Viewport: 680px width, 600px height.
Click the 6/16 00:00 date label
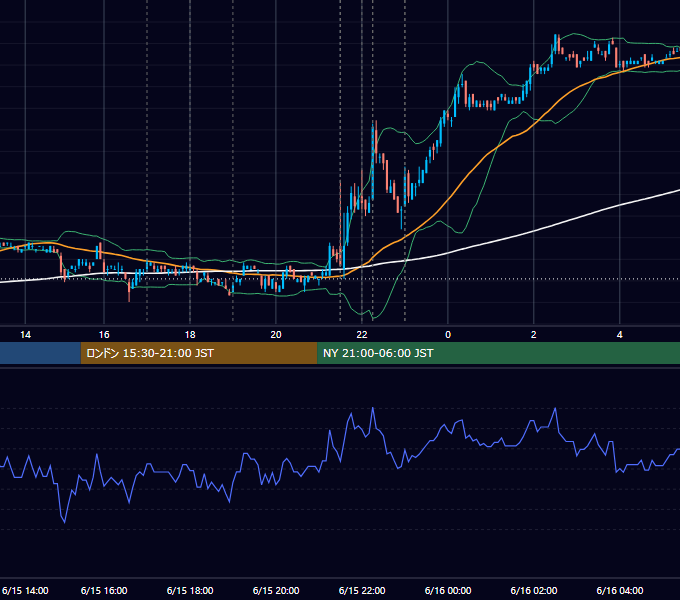tap(448, 590)
